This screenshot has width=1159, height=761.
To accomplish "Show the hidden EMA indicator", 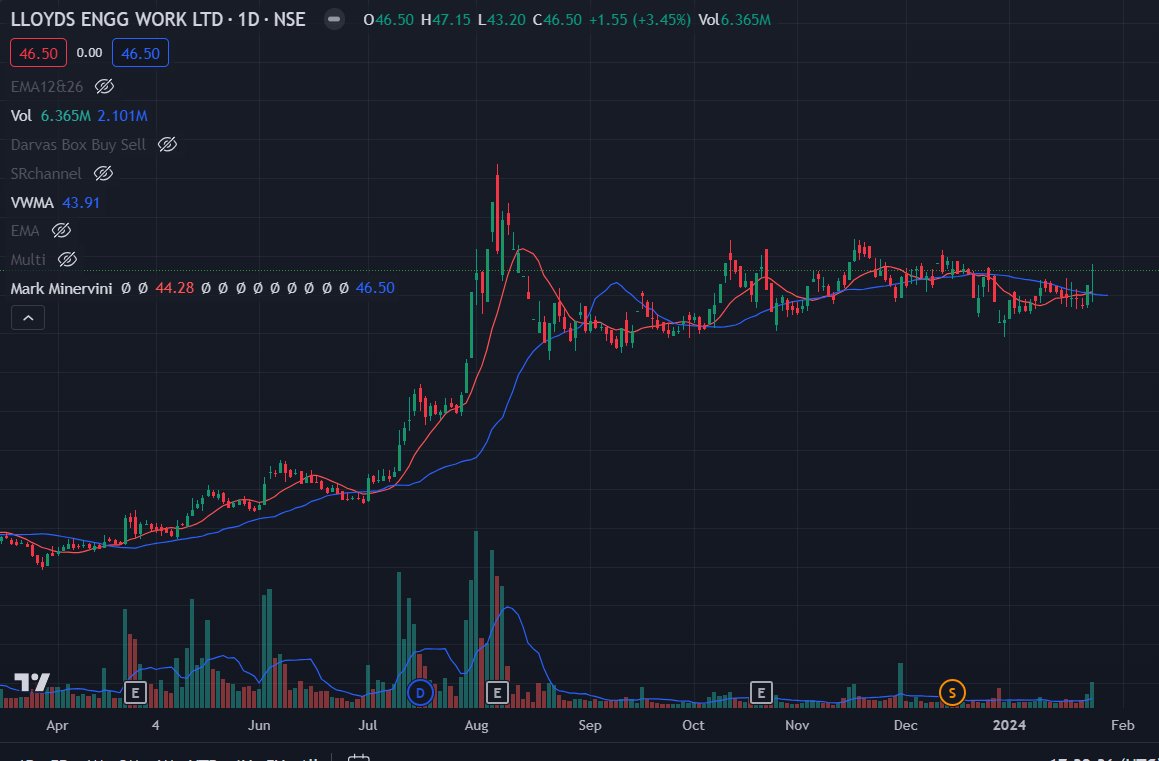I will (x=61, y=231).
